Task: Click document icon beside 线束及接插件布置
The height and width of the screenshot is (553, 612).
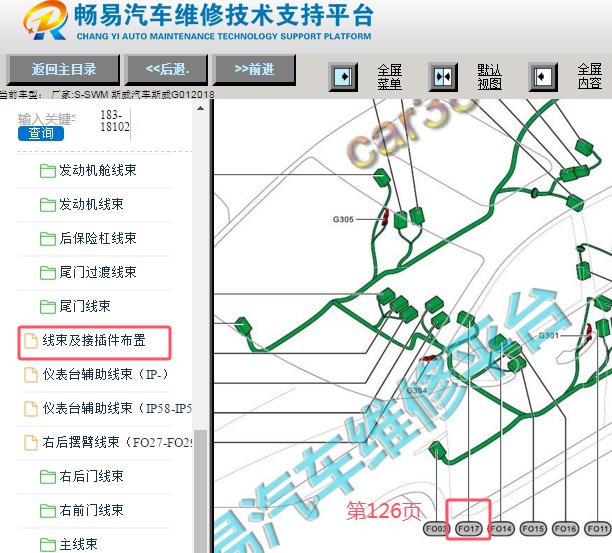Action: (31, 341)
